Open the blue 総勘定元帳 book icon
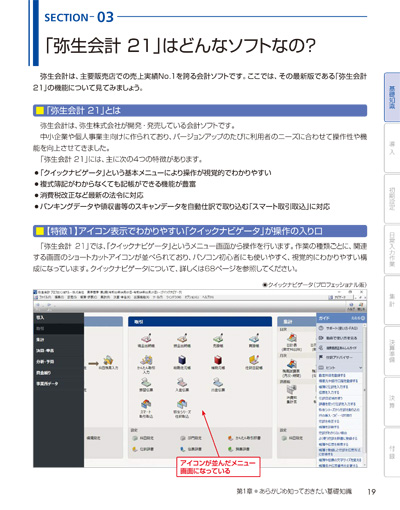This screenshot has width=400, height=510. [182, 362]
